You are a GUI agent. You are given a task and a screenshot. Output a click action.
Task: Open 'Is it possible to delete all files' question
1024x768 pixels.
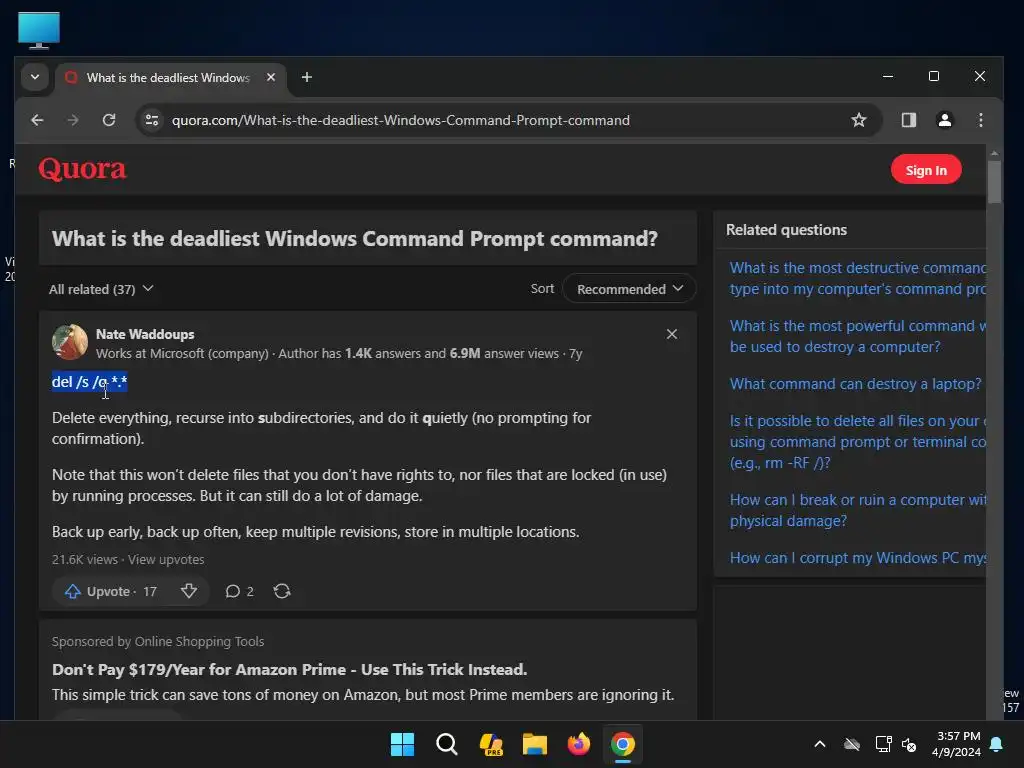click(x=857, y=441)
